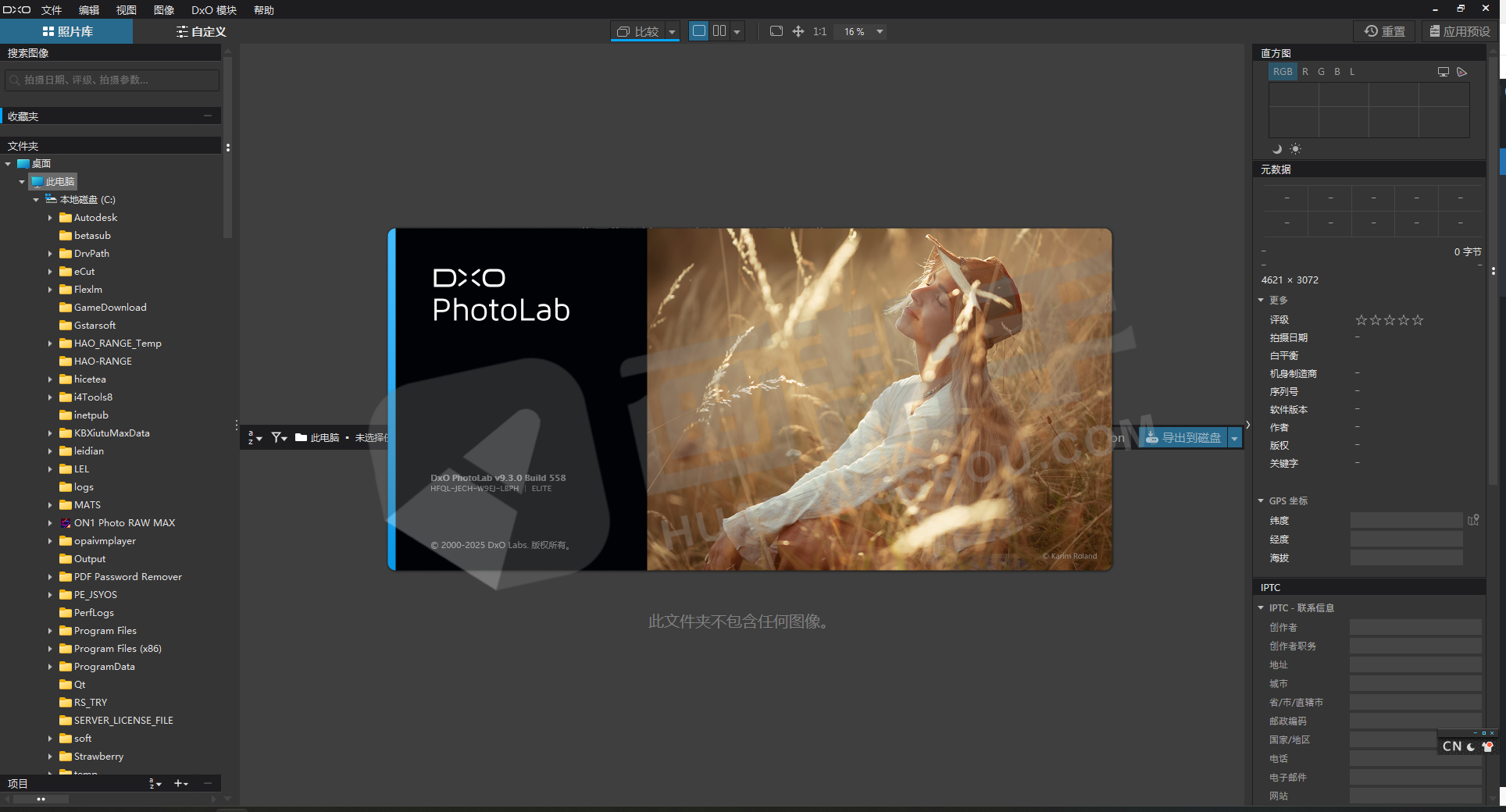
Task: Toggle shadow clipping moon icon
Action: click(x=1277, y=148)
